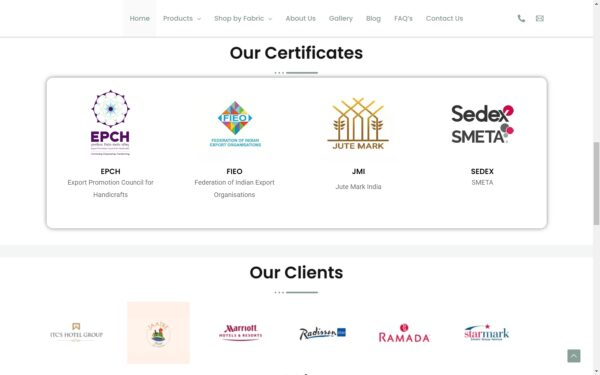Viewport: 600px width, 375px height.
Task: Click the Sedex SMETA logo
Action: (x=482, y=124)
